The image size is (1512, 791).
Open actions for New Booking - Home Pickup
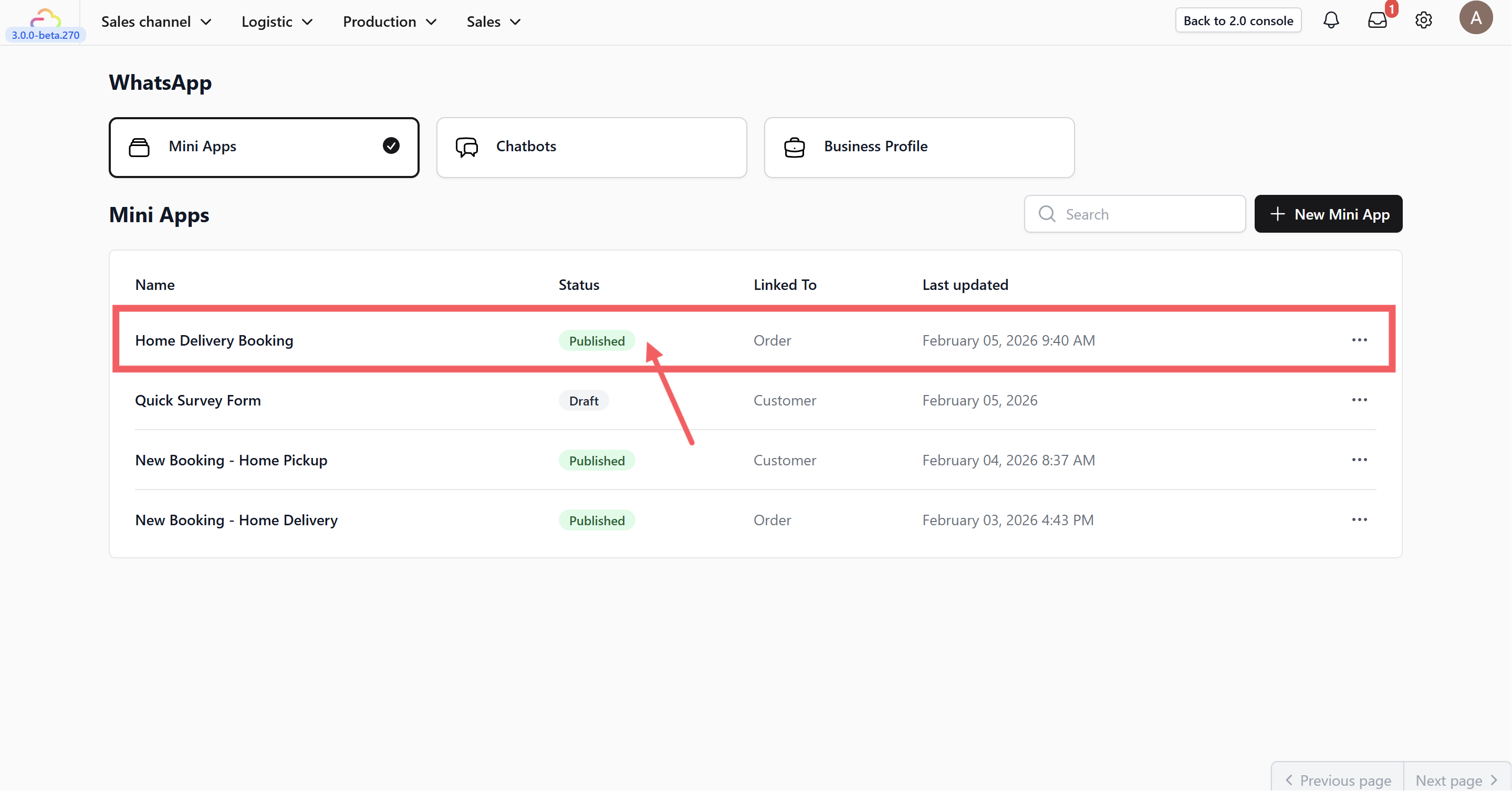1359,460
